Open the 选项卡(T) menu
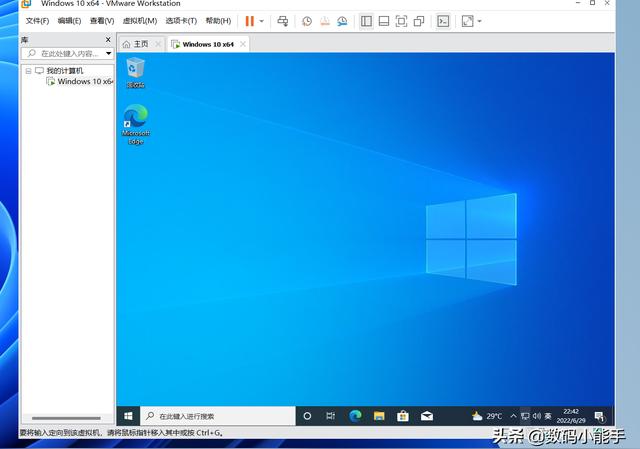 coord(181,21)
